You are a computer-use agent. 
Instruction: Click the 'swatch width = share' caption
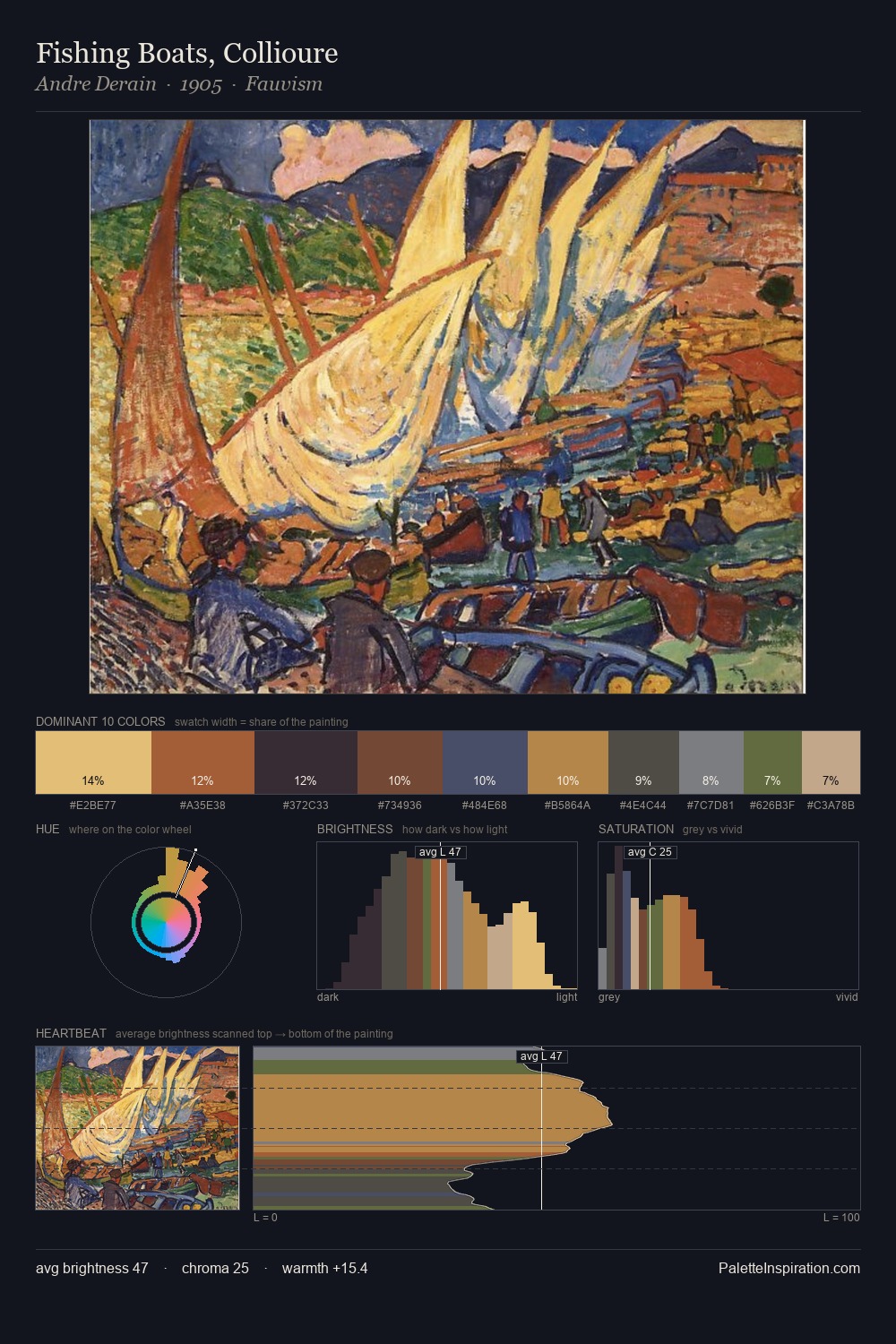(x=262, y=722)
